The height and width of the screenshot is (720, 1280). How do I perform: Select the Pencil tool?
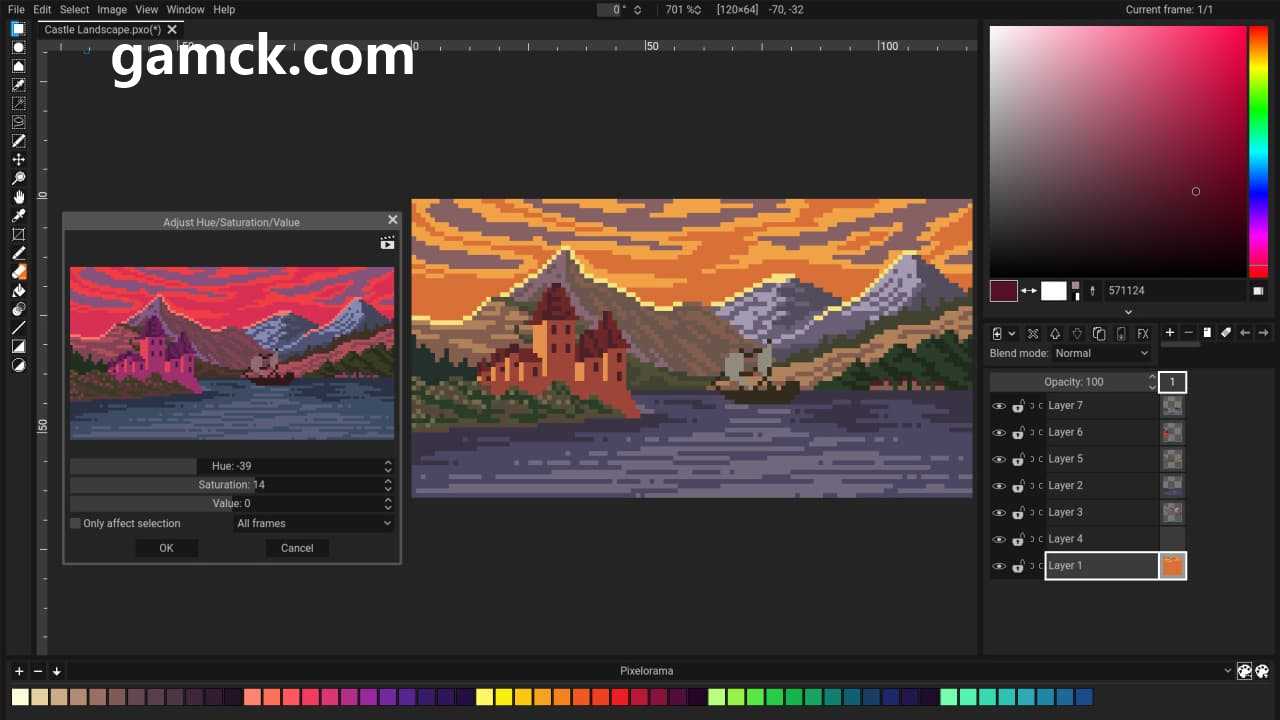tap(18, 253)
